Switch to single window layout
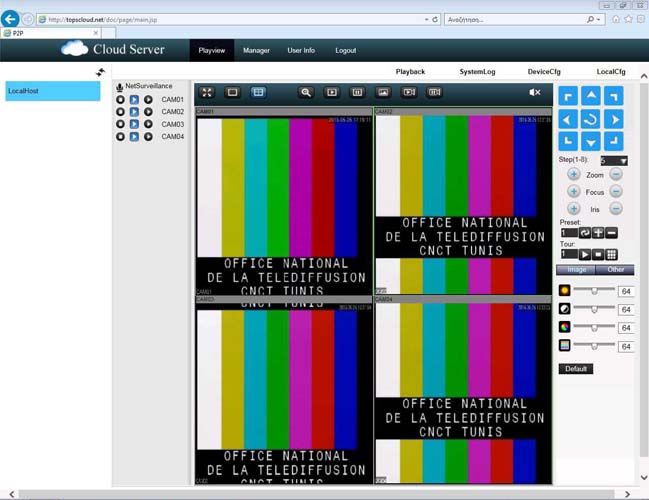The width and height of the screenshot is (649, 500). (233, 92)
